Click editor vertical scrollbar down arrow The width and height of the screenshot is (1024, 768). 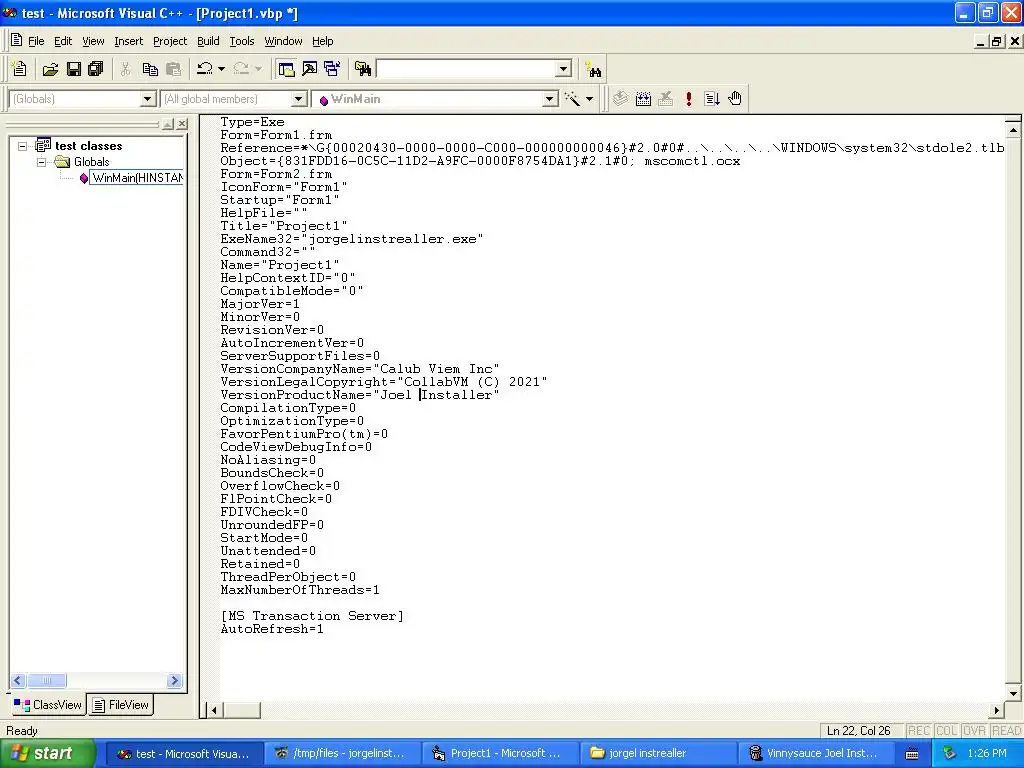[1013, 694]
